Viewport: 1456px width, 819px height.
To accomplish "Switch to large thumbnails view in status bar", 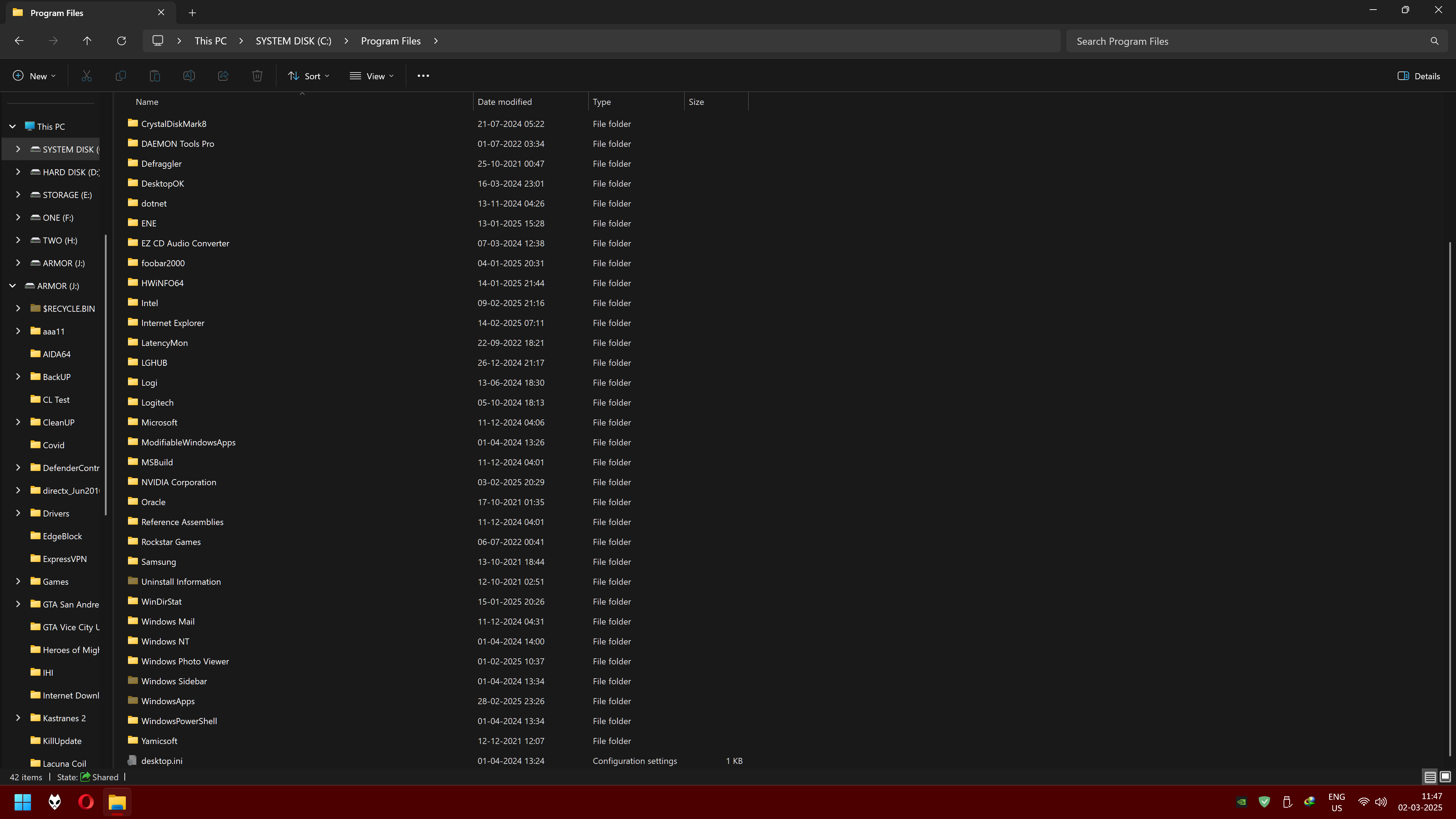I will coord(1445,777).
